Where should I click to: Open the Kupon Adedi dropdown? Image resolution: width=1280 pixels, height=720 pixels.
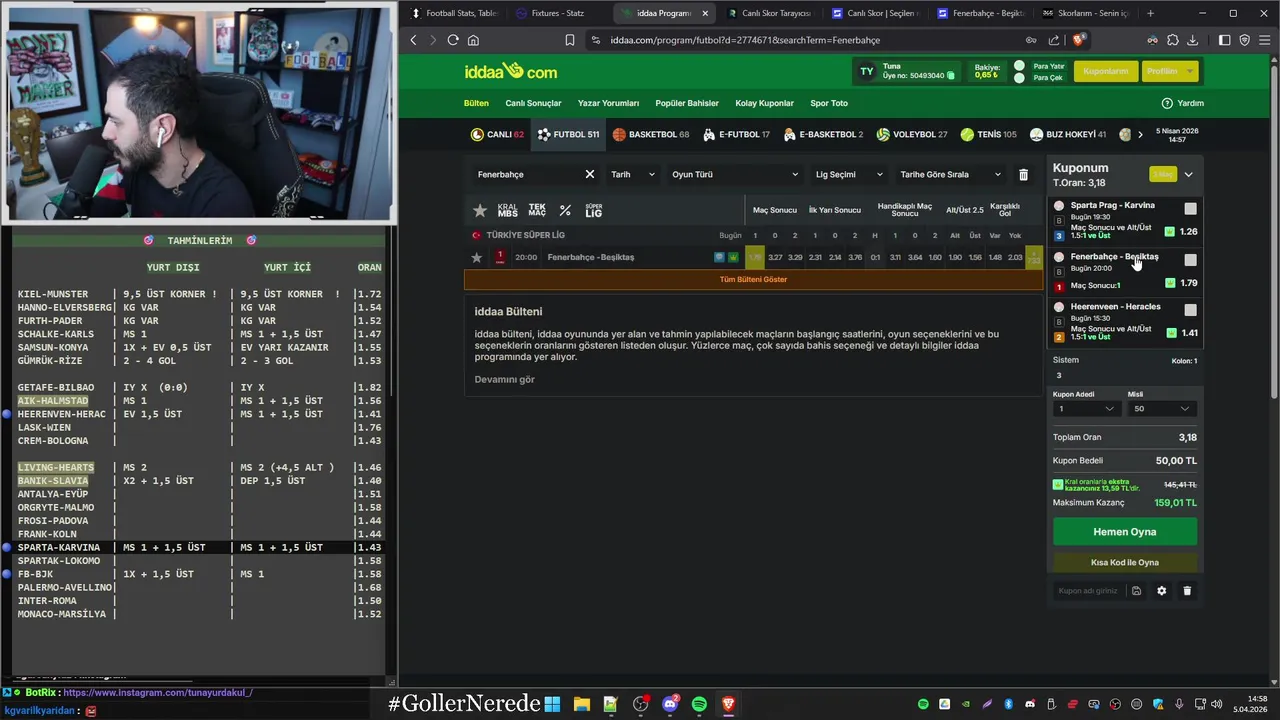1085,408
